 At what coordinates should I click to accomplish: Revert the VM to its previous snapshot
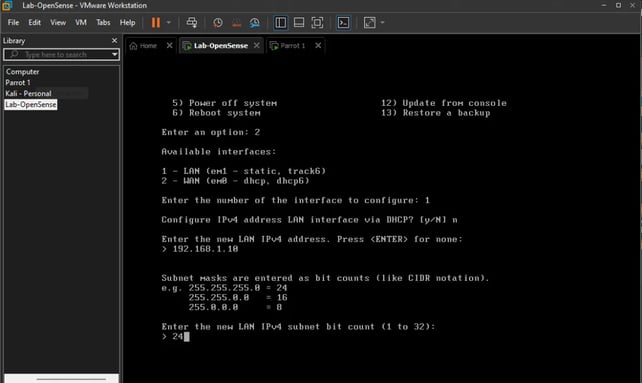[x=236, y=23]
